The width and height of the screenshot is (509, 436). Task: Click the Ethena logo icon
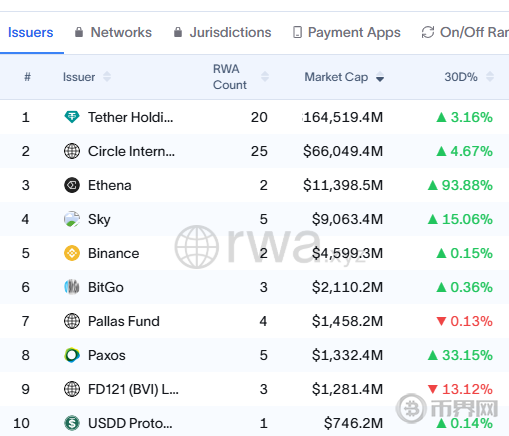click(x=72, y=185)
